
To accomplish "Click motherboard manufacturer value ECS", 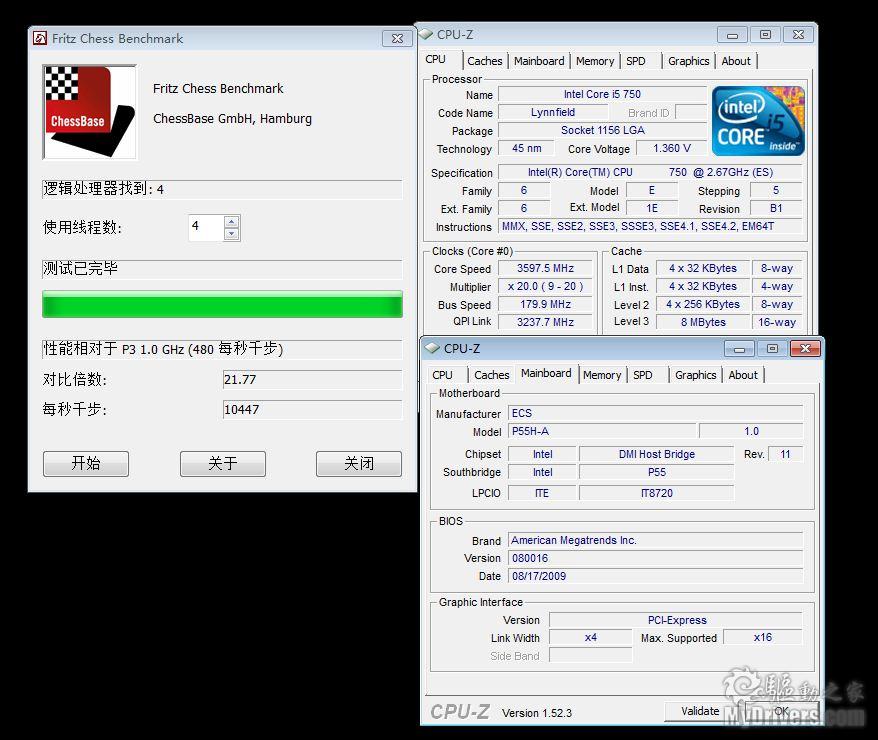I will point(655,413).
